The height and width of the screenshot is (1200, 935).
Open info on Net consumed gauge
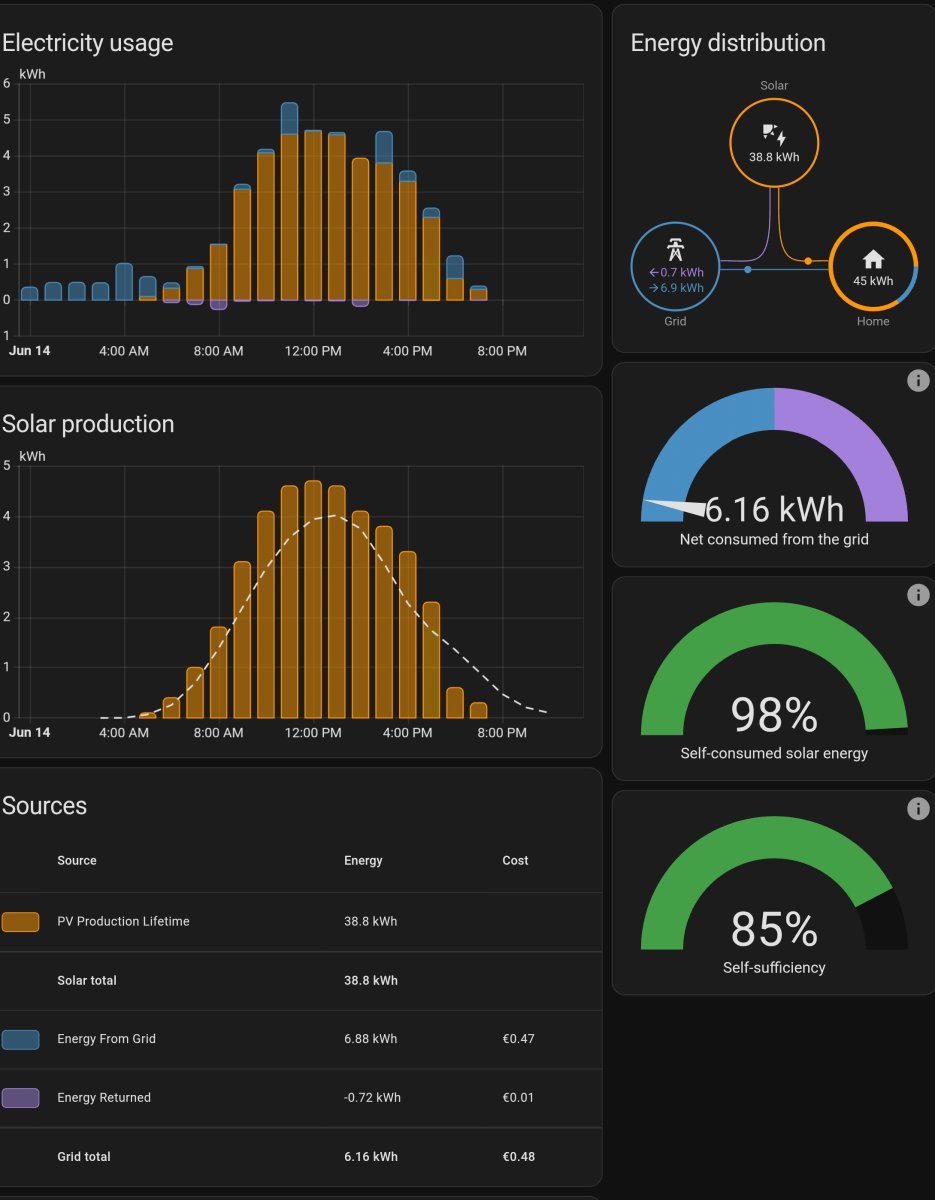(x=918, y=381)
